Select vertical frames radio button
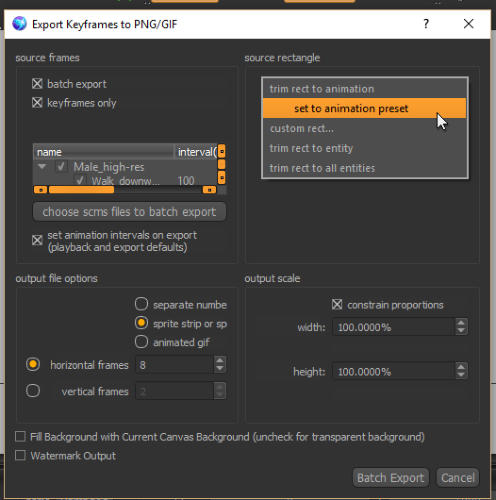Screen dimensions: 496x500 click(33, 391)
